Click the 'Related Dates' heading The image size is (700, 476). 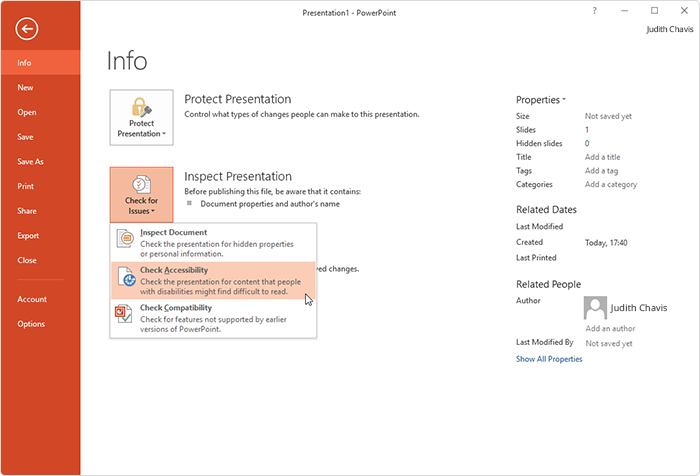click(x=546, y=209)
